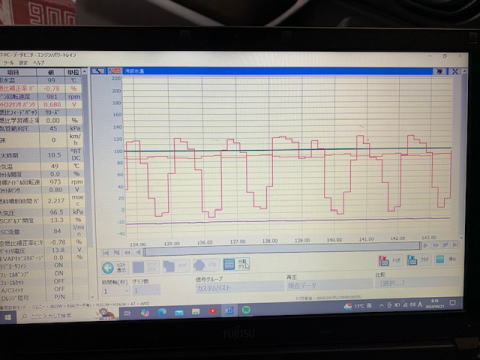Image resolution: width=480 pixels, height=360 pixels.
Task: Click the red waveform icon in graph title
Action: pos(115,71)
